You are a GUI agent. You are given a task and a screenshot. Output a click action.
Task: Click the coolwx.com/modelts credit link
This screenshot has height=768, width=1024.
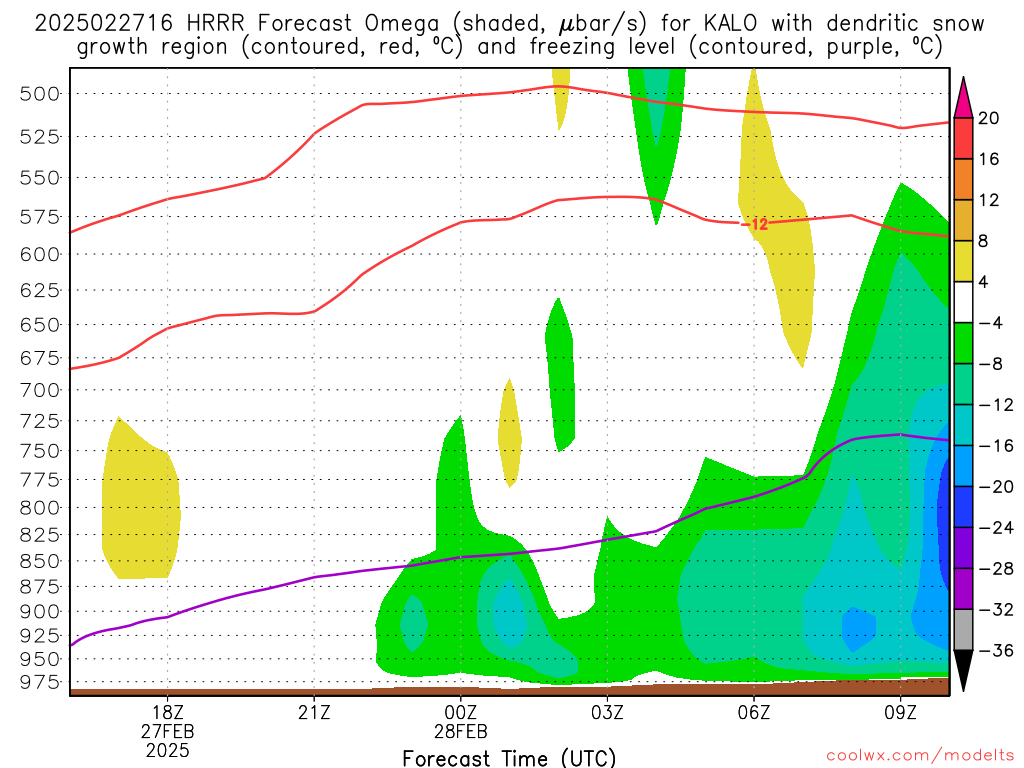click(x=919, y=756)
